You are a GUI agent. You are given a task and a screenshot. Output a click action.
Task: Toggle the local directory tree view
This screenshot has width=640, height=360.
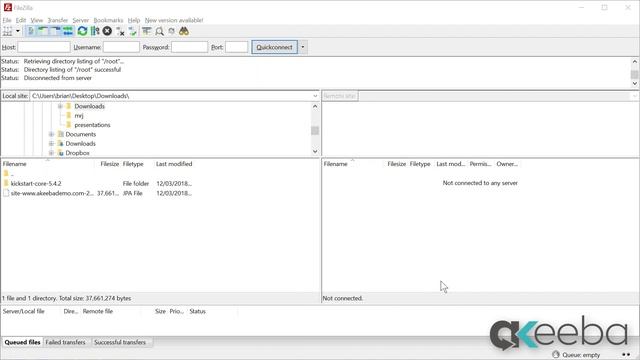[x=43, y=31]
